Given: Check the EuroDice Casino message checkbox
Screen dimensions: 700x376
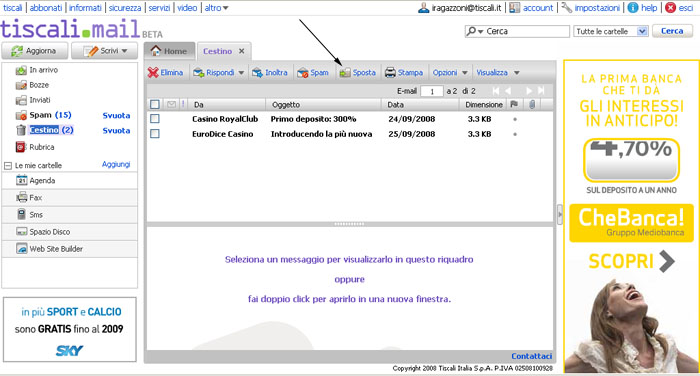Looking at the screenshot, I should 155,134.
